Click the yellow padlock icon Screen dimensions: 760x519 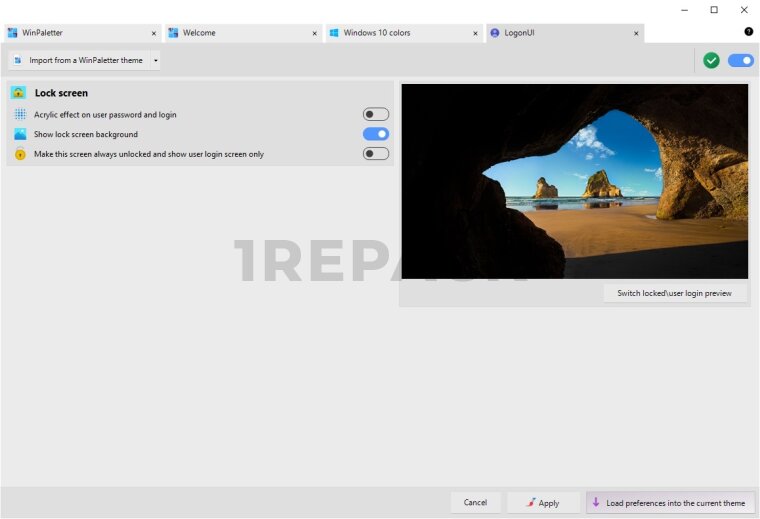coord(20,154)
